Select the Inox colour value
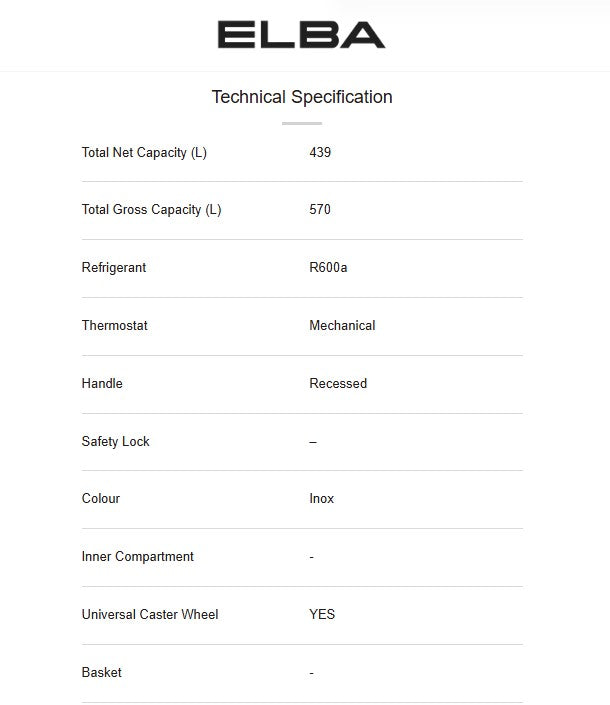Screen dimensions: 610x705 point(322,499)
